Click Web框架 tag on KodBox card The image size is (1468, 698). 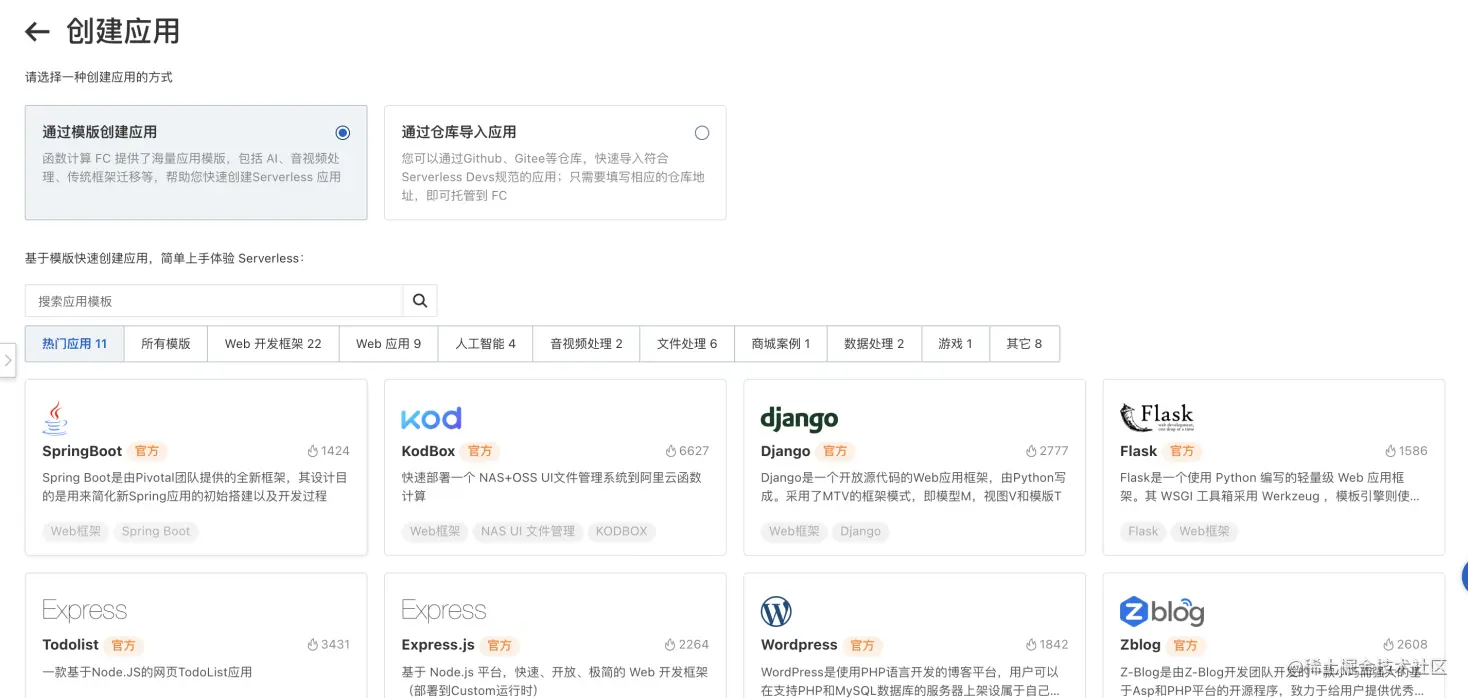tap(435, 531)
